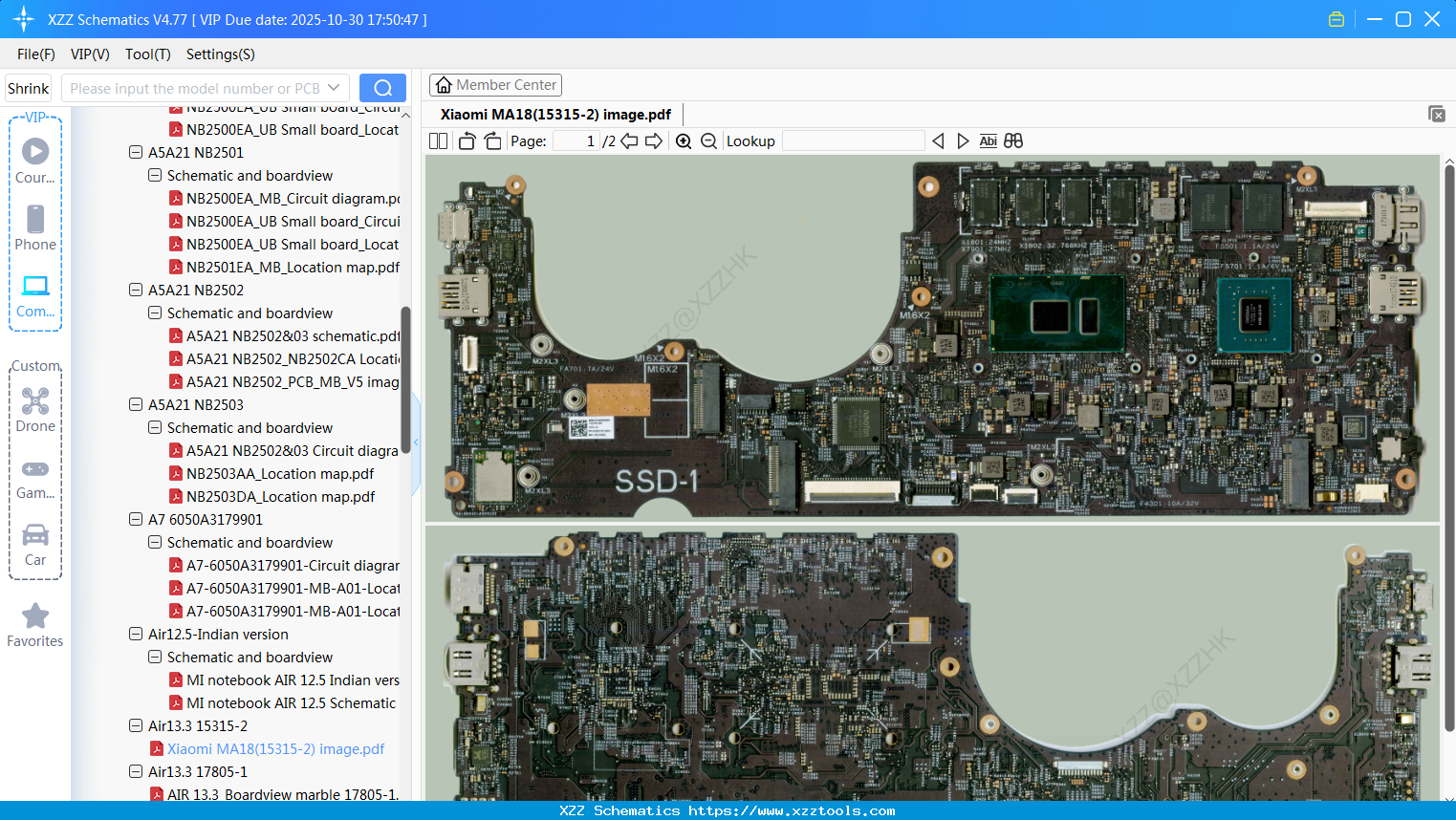1456x820 pixels.
Task: Open the Game console category
Action: pos(35,478)
